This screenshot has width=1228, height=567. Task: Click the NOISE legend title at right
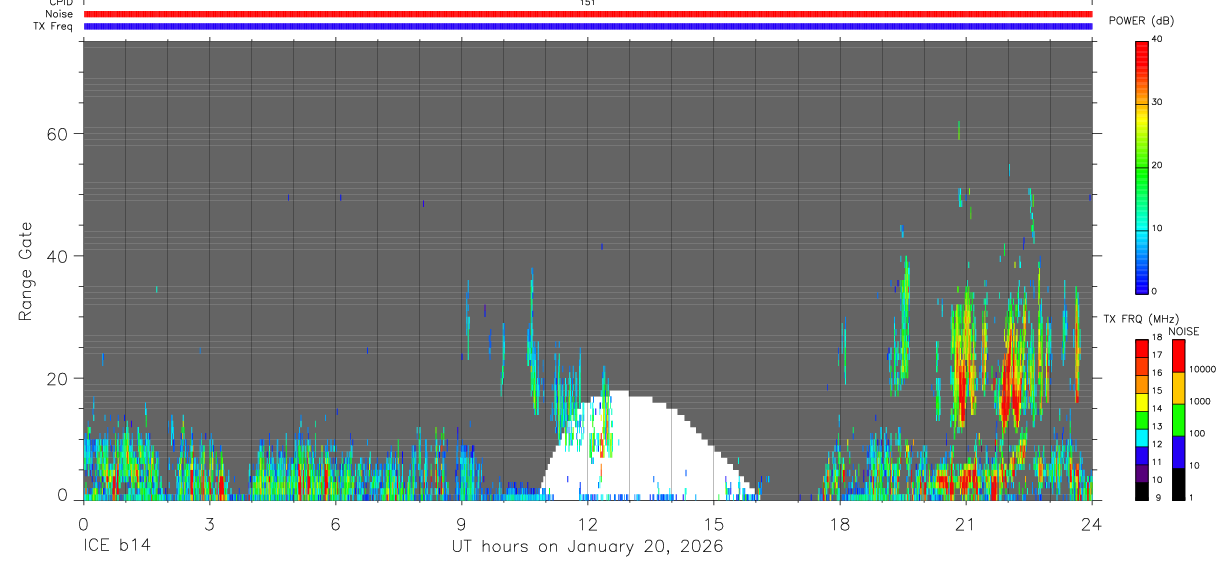click(x=1182, y=331)
